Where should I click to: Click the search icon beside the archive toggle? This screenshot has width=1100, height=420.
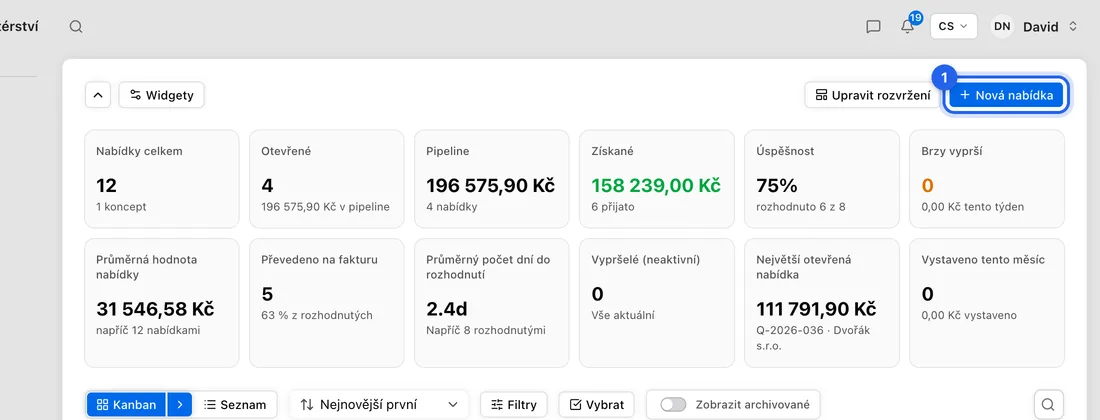[x=1048, y=405]
